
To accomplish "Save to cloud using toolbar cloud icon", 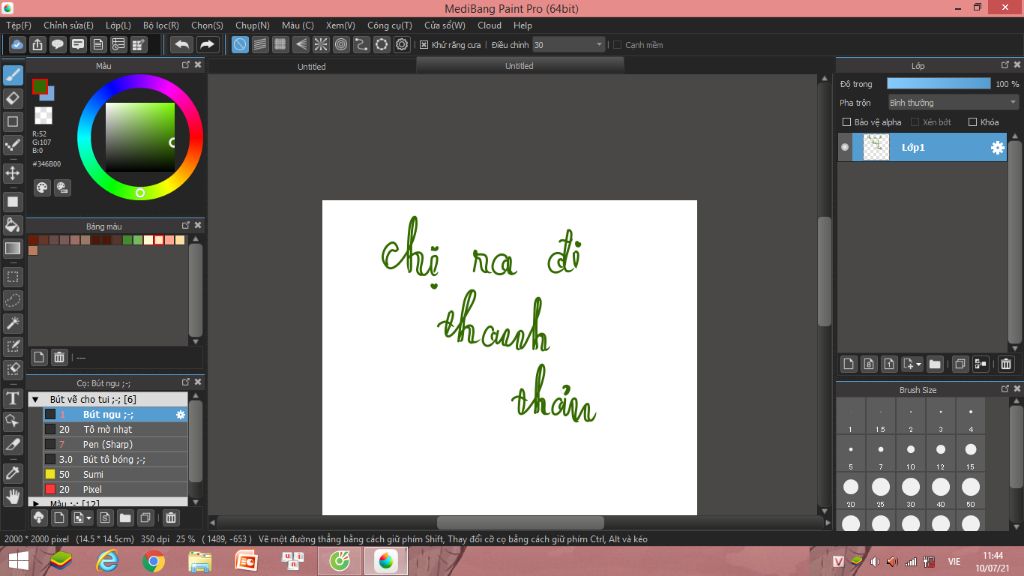I will point(17,44).
